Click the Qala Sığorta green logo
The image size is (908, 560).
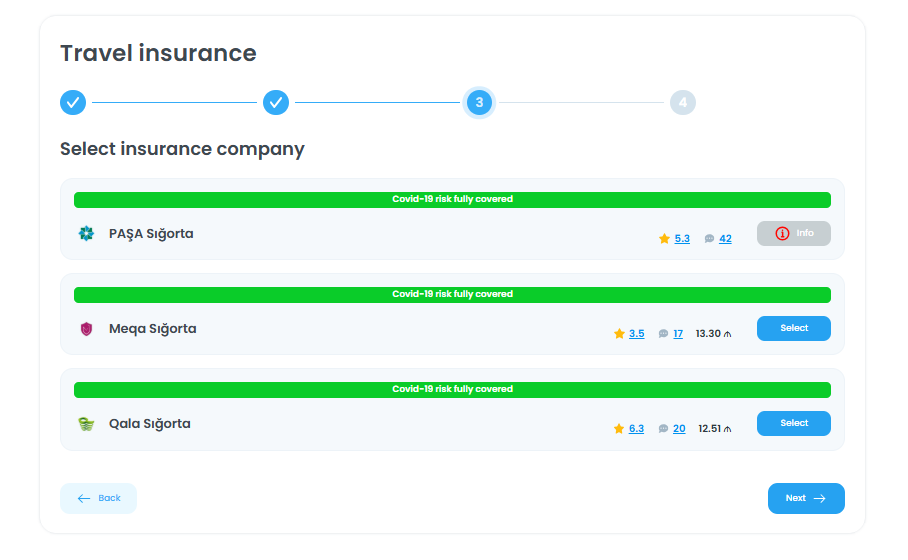pyautogui.click(x=86, y=424)
